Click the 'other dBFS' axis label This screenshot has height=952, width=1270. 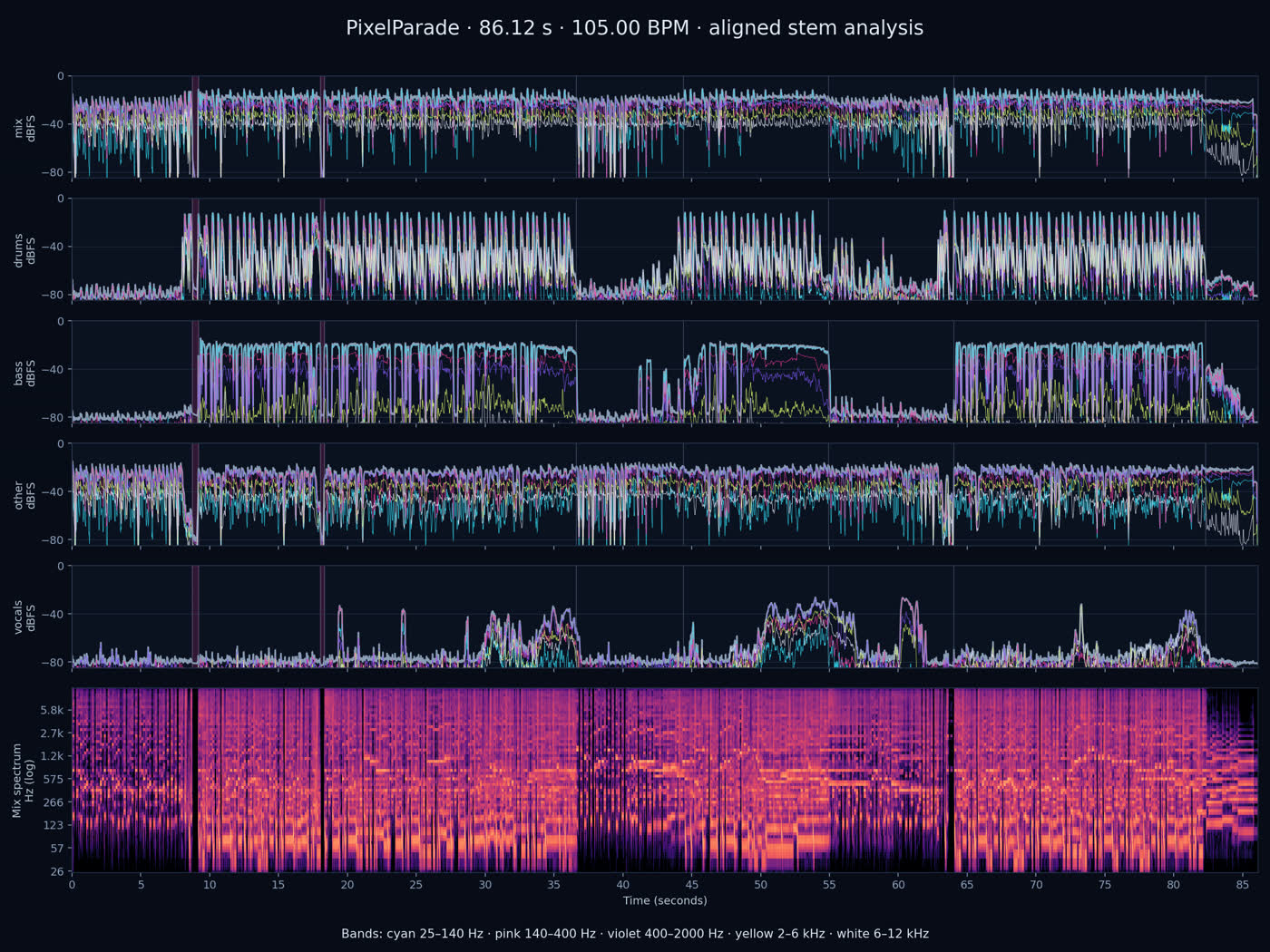click(24, 495)
